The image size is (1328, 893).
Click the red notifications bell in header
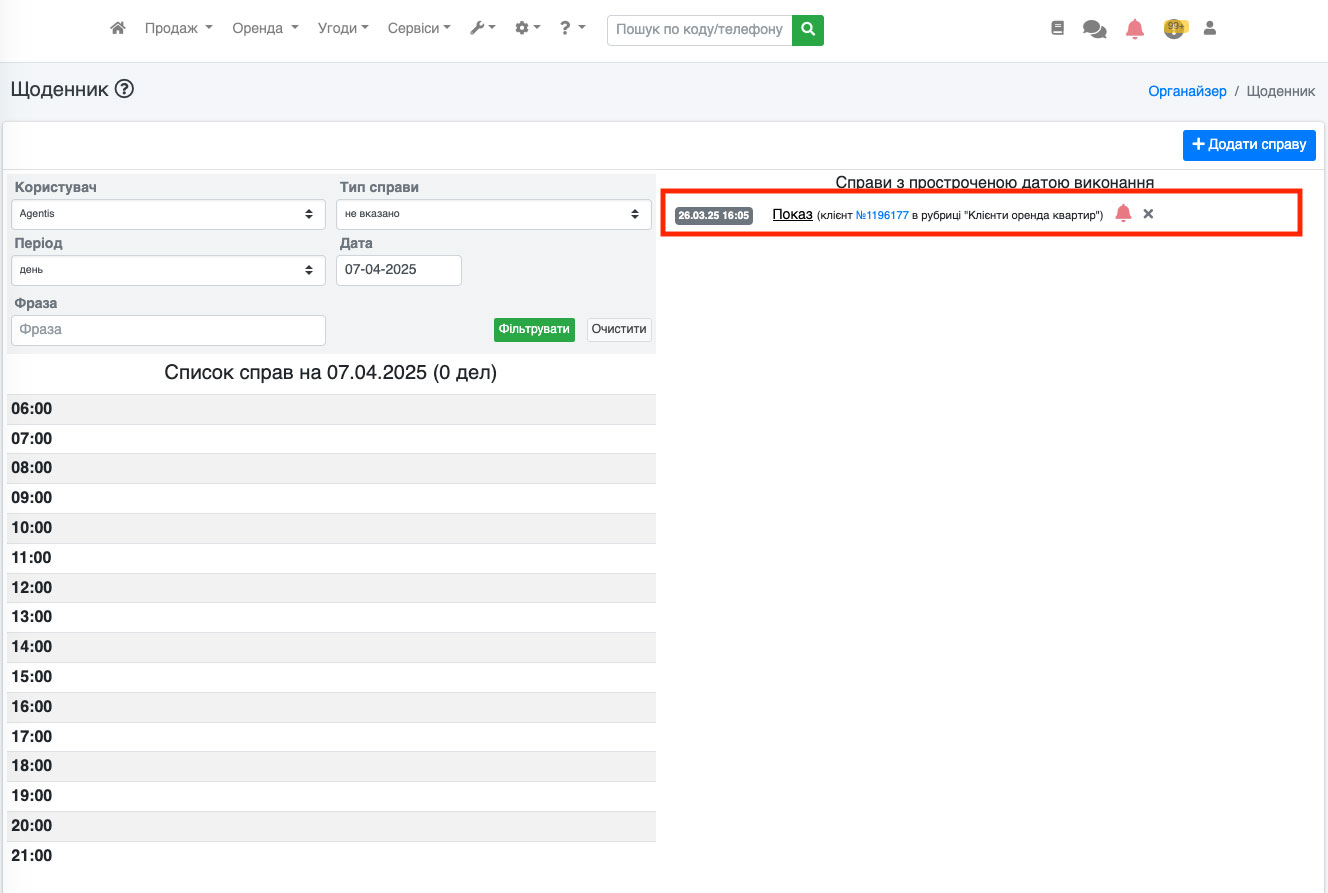pos(1134,29)
